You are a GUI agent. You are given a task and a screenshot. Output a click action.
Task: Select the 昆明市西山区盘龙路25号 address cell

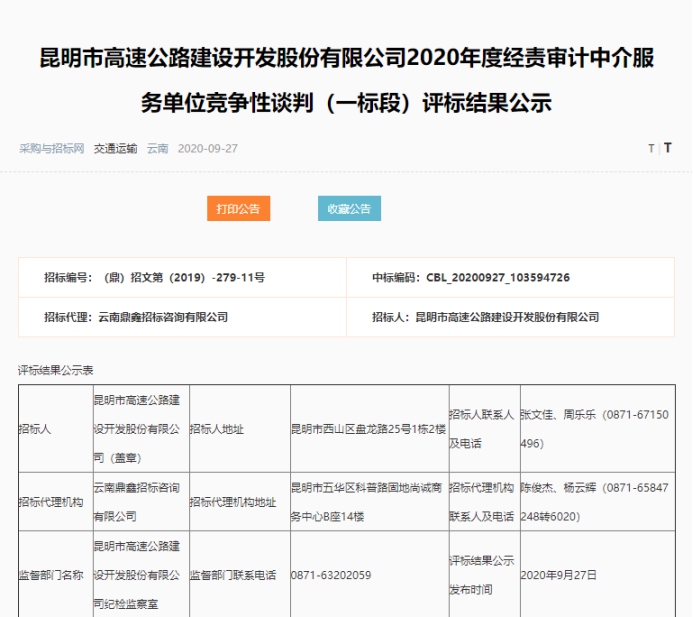(367, 429)
